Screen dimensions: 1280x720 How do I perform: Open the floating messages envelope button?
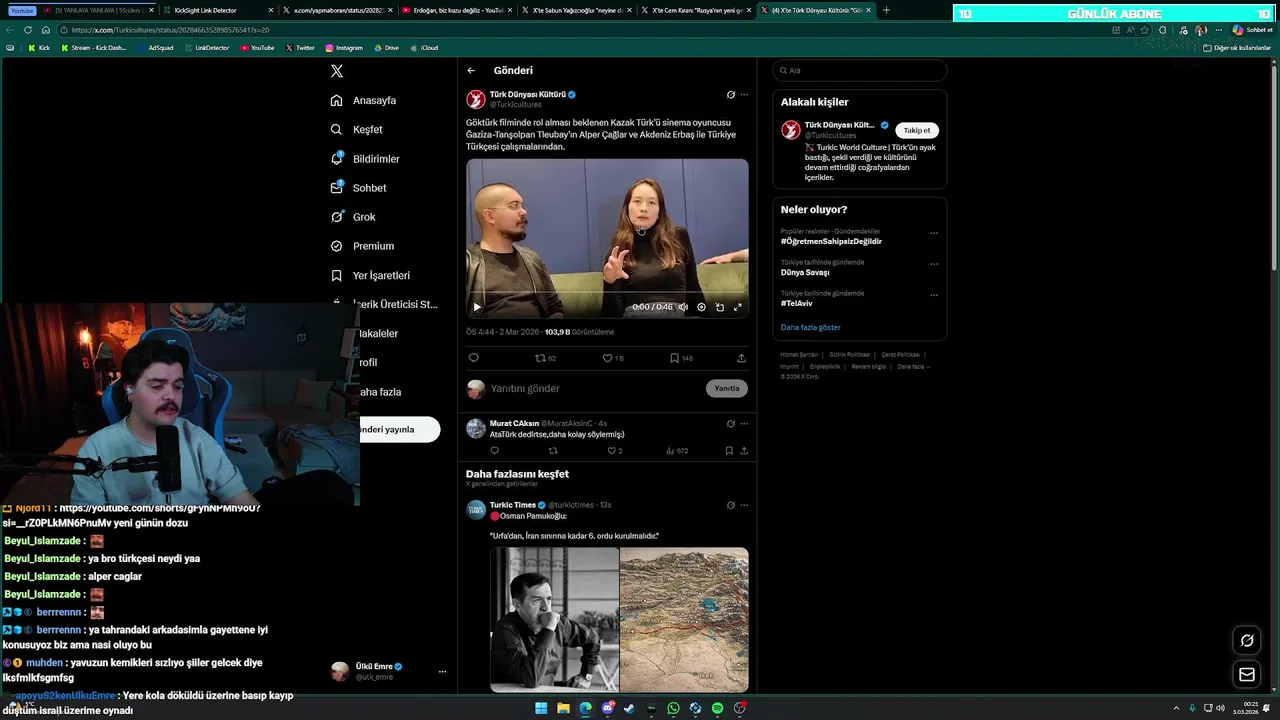pyautogui.click(x=1247, y=675)
